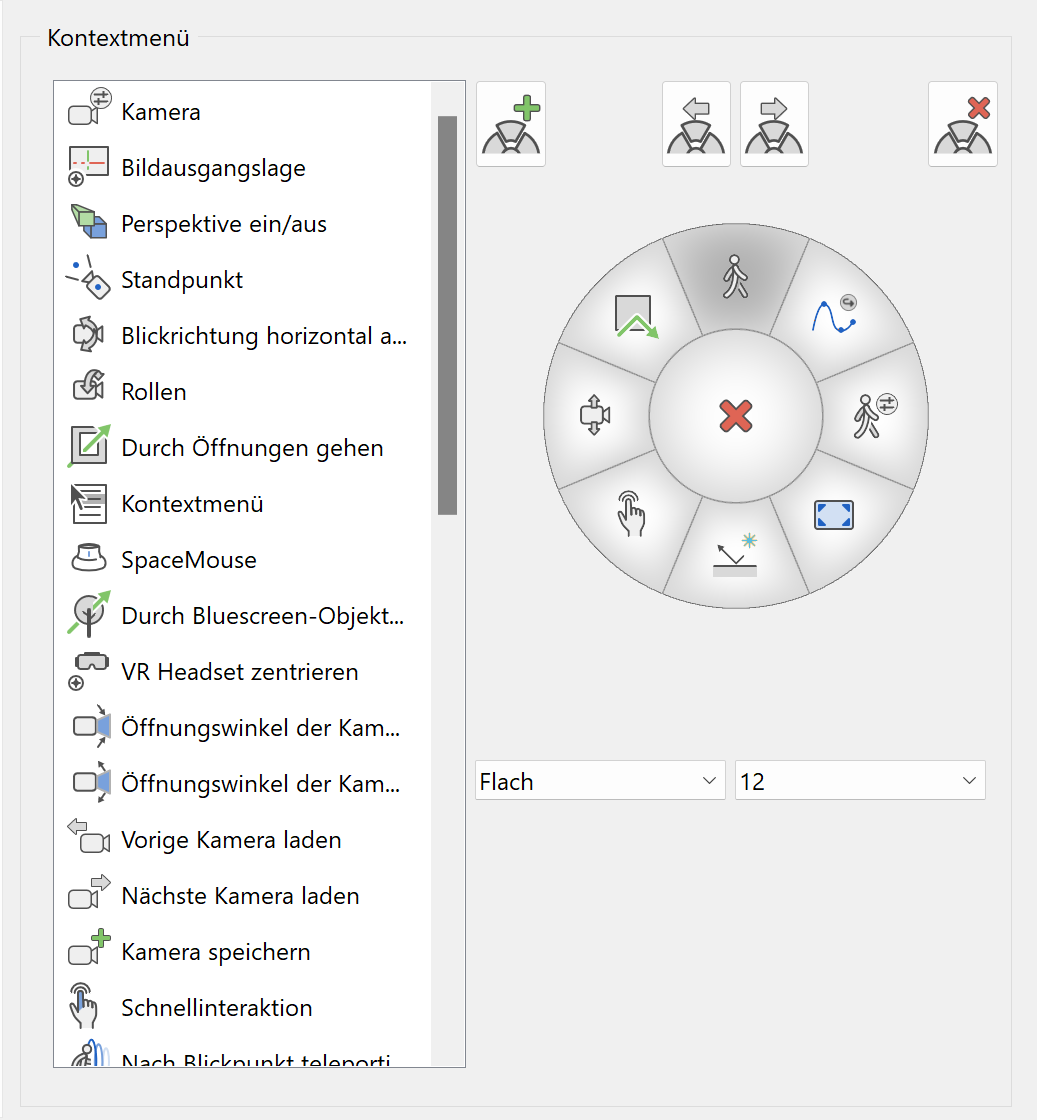The image size is (1037, 1120).
Task: Click the add pie menu button with green plus
Action: tap(511, 124)
